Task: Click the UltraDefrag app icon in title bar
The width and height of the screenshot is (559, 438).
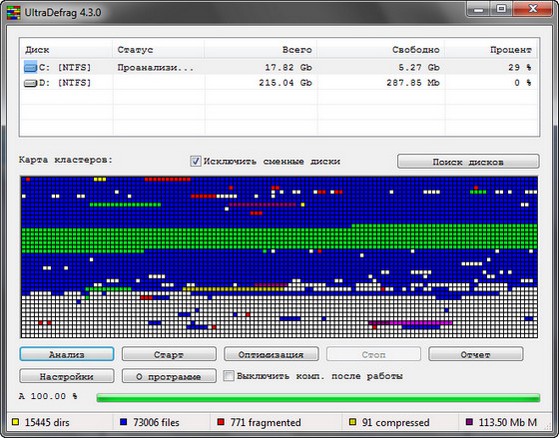Action: (x=14, y=12)
